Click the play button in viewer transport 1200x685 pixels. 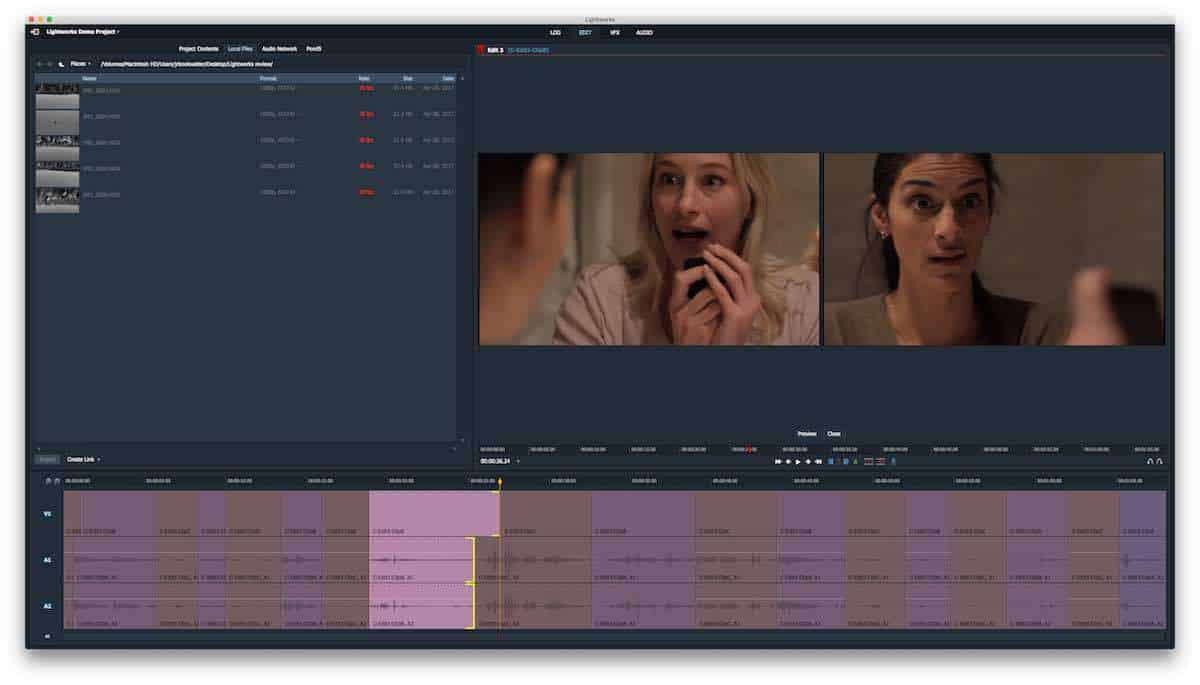pos(798,461)
